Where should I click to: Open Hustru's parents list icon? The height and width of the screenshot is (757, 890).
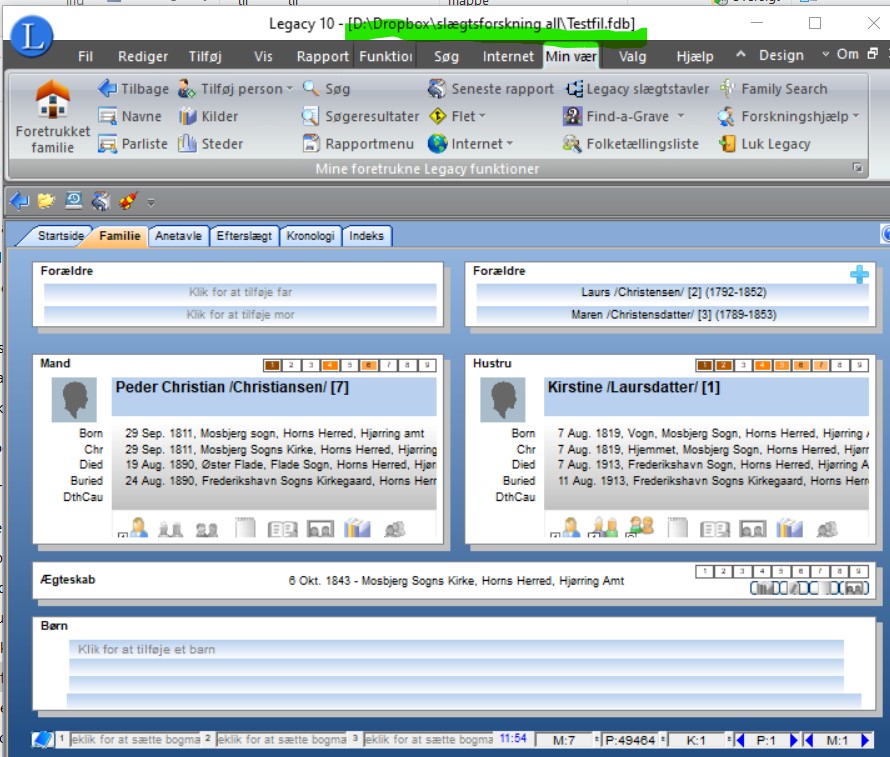pos(605,527)
